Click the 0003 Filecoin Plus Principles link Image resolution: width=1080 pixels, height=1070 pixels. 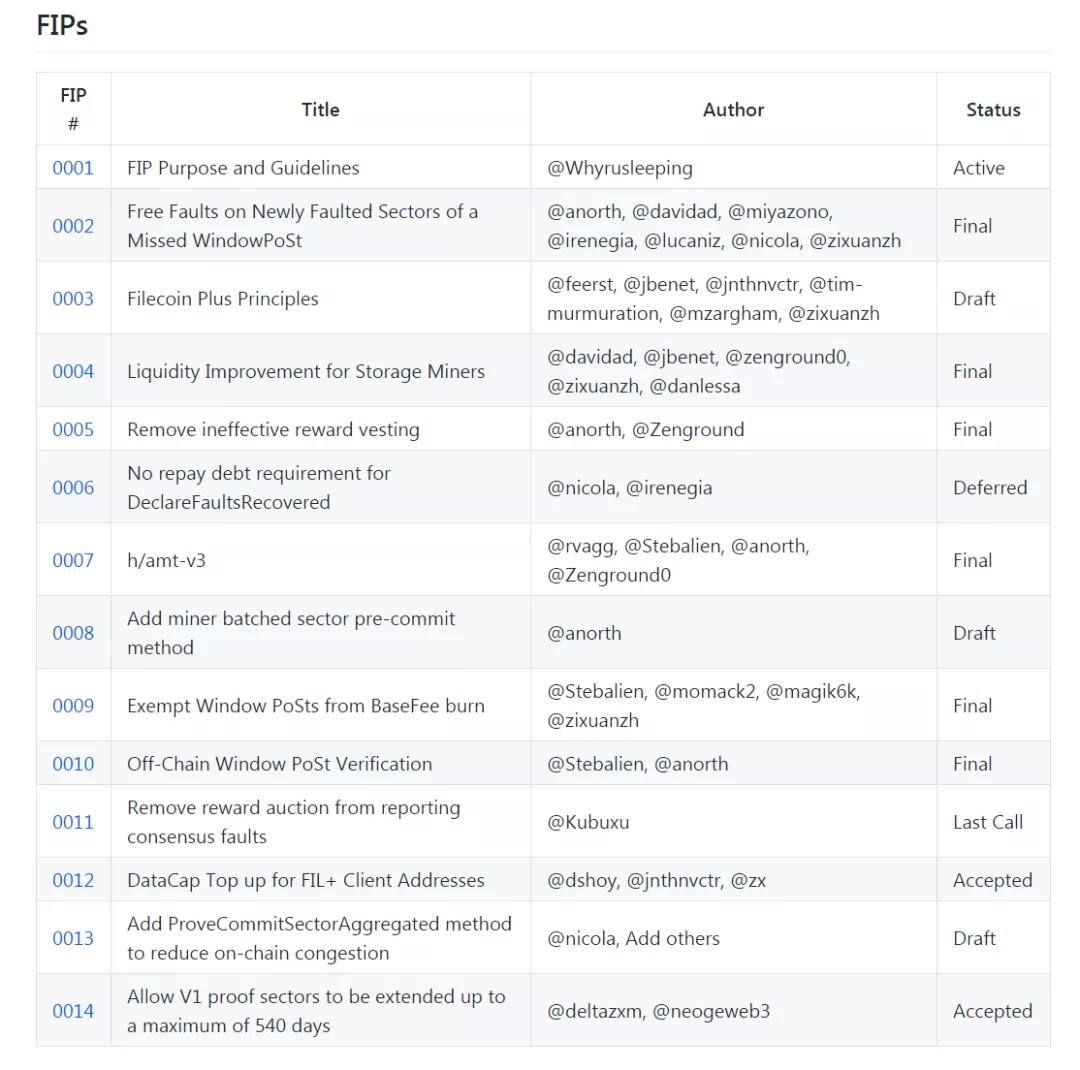(x=73, y=298)
